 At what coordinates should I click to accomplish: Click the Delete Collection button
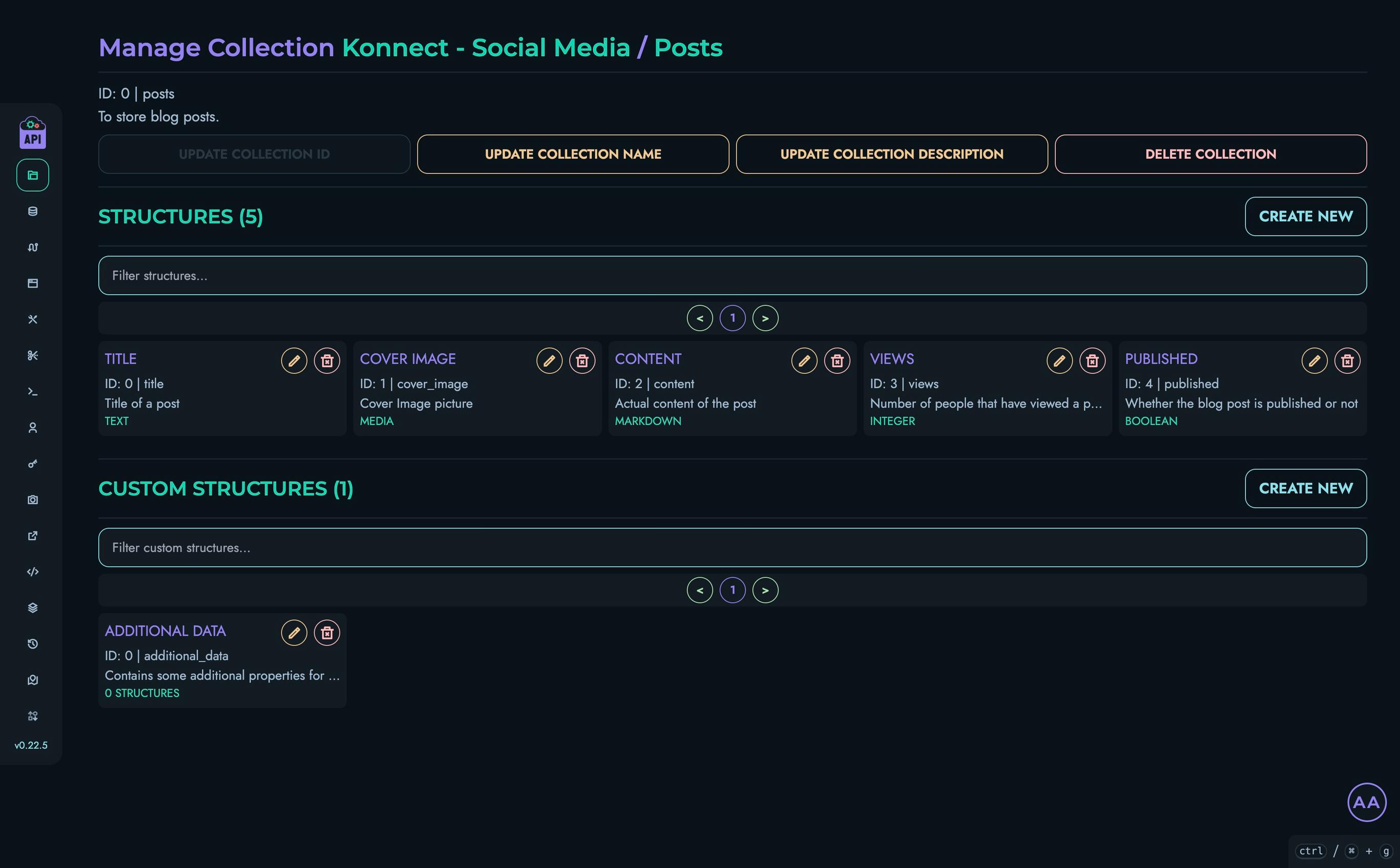tap(1210, 154)
